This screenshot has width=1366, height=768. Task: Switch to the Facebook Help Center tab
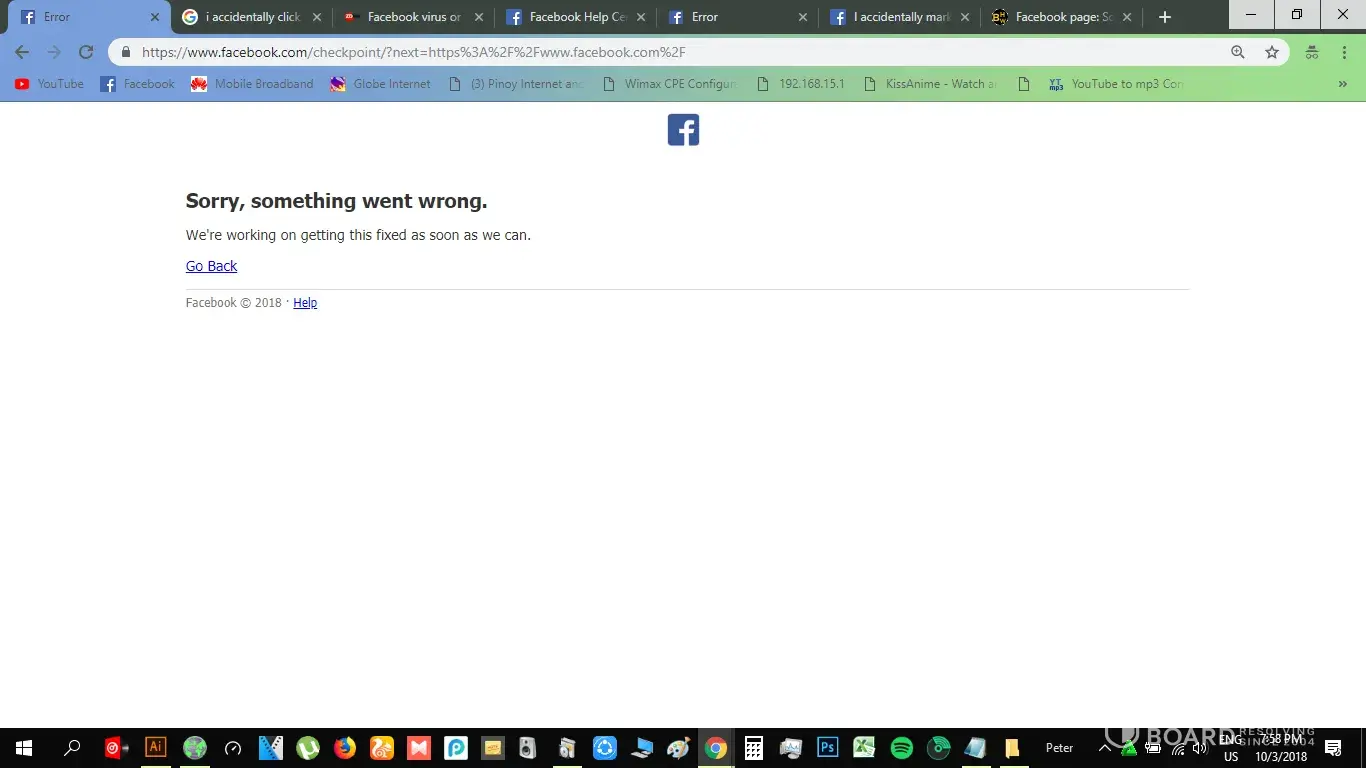(576, 17)
